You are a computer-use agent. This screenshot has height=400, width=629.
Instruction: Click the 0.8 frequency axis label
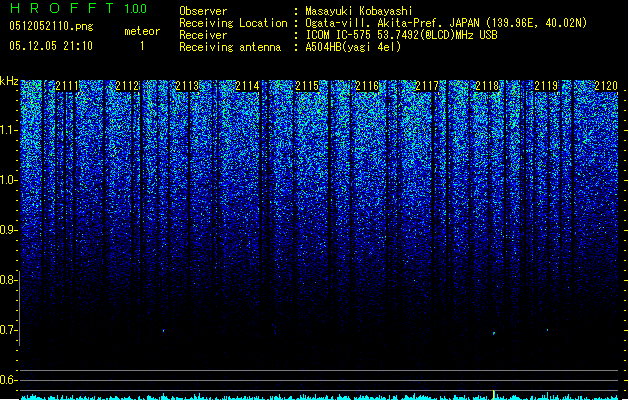tap(9, 280)
